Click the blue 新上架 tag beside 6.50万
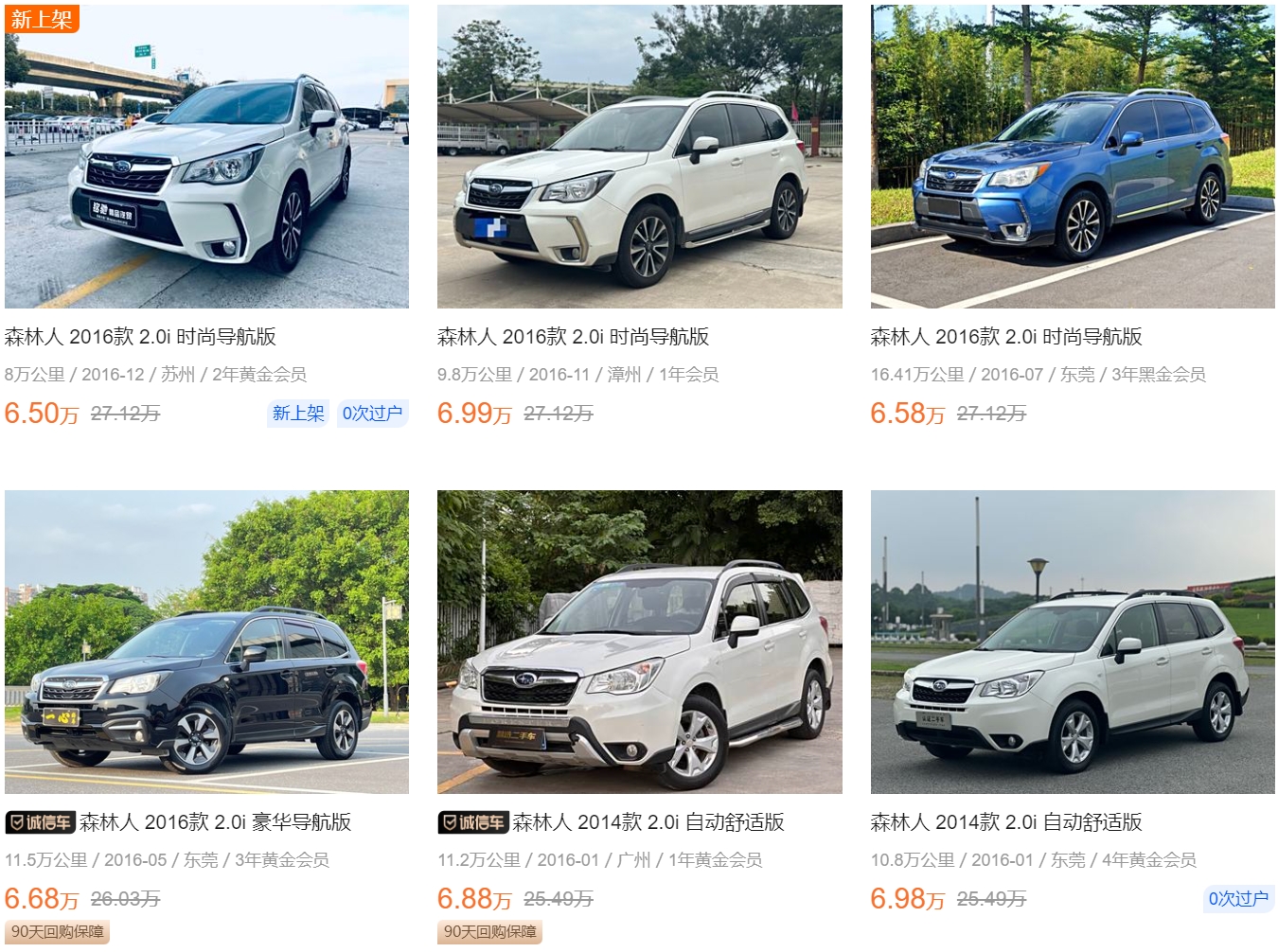 (298, 414)
